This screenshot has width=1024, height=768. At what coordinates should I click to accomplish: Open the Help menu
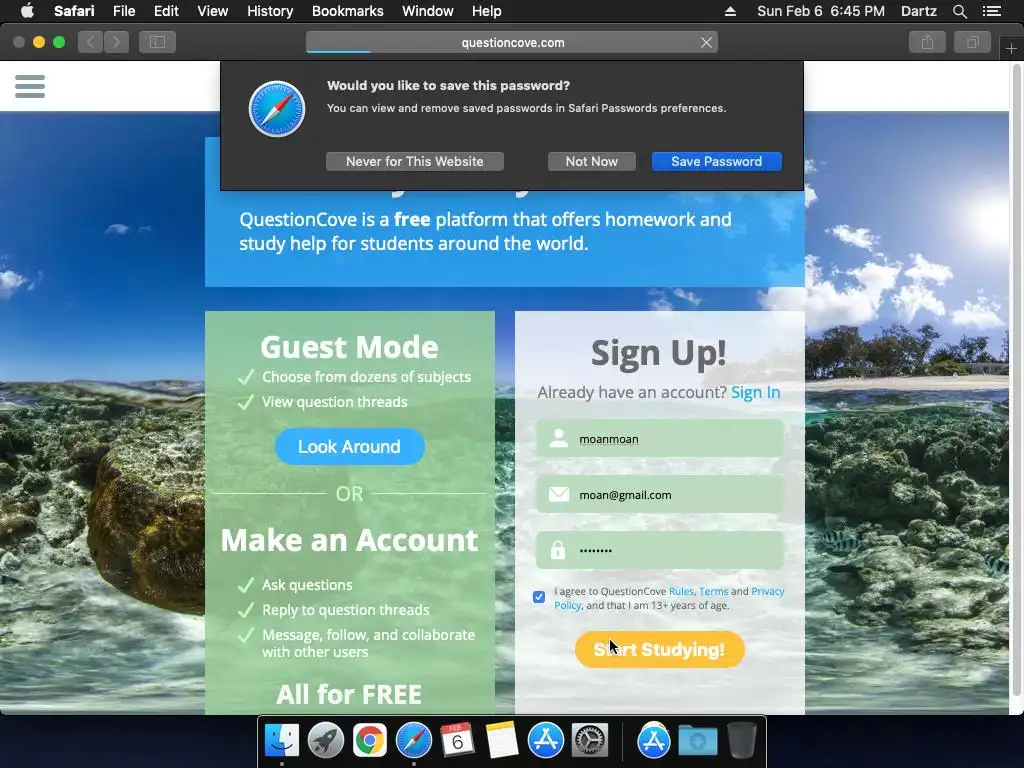tap(487, 11)
